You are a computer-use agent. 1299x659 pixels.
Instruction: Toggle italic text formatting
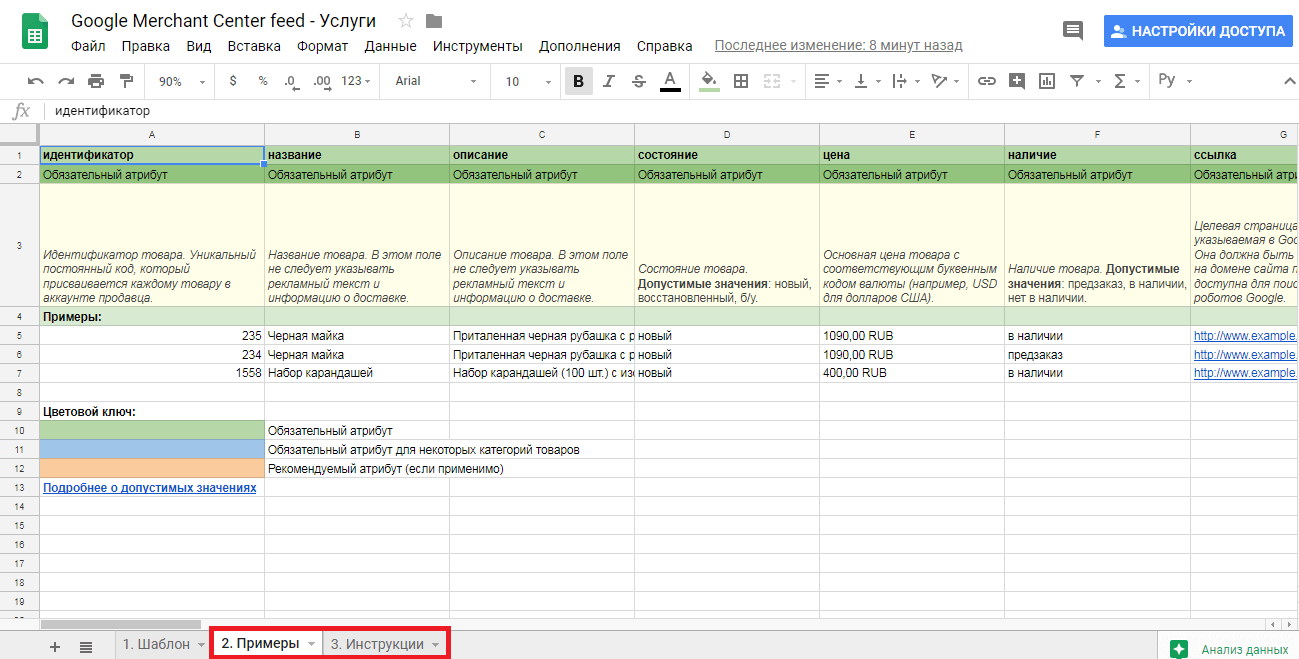608,81
